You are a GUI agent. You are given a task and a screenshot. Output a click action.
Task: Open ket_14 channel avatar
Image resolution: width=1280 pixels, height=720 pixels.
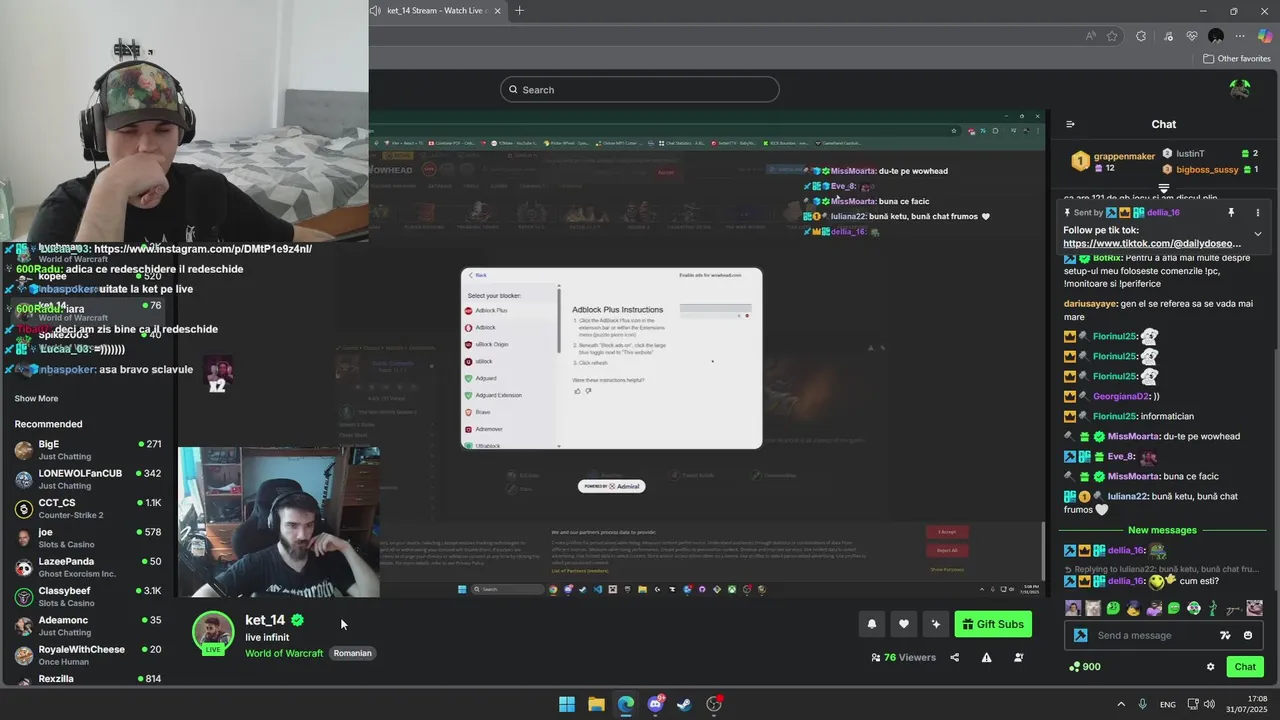pos(213,632)
